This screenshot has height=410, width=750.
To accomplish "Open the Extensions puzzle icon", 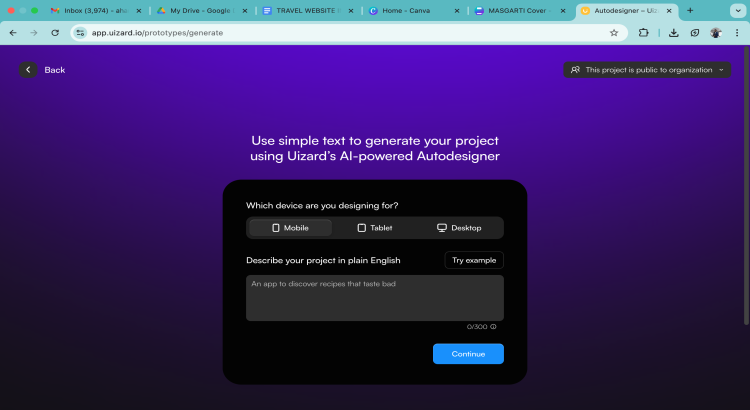I will pyautogui.click(x=643, y=33).
